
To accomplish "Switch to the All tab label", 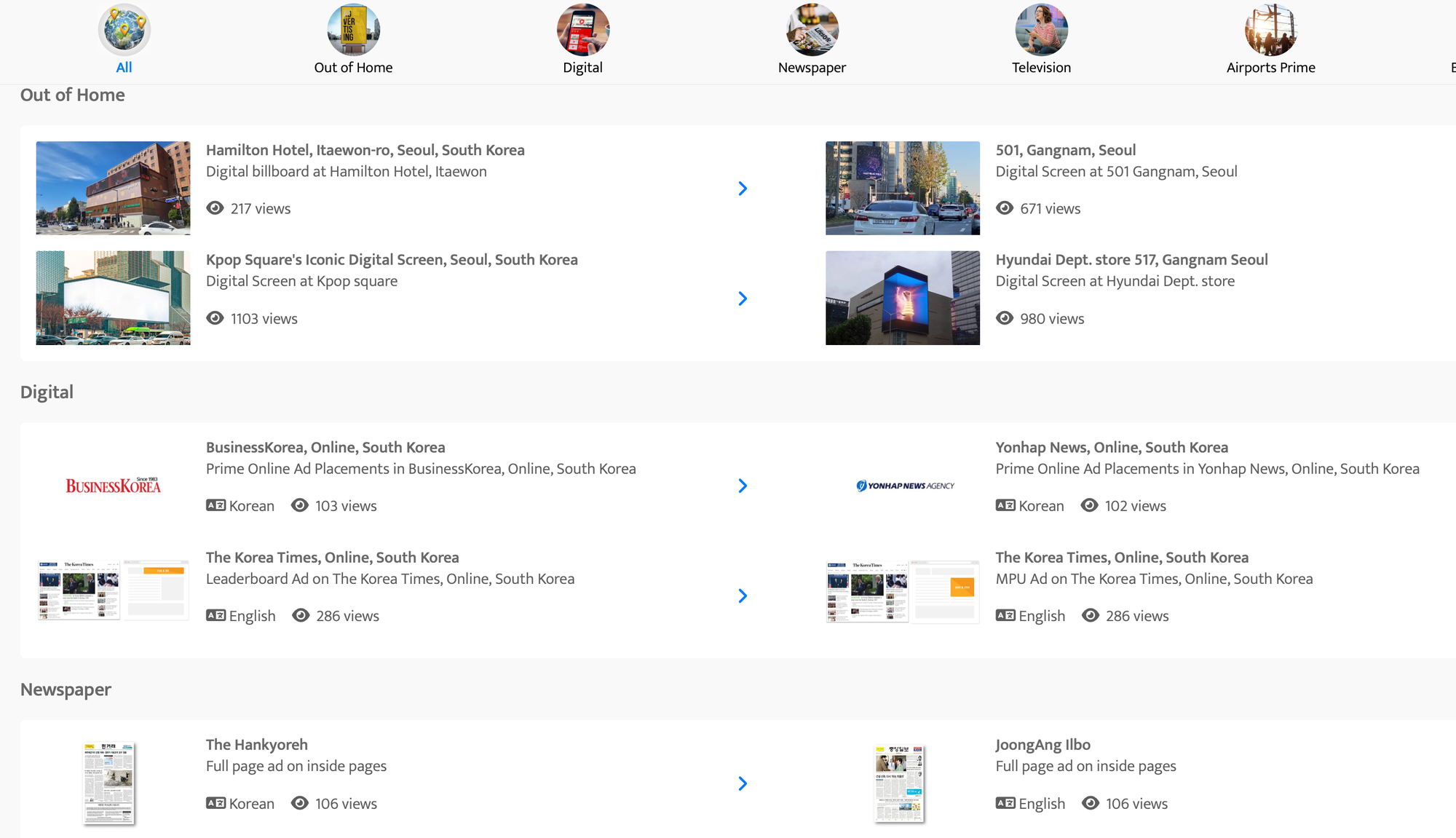I will [124, 68].
